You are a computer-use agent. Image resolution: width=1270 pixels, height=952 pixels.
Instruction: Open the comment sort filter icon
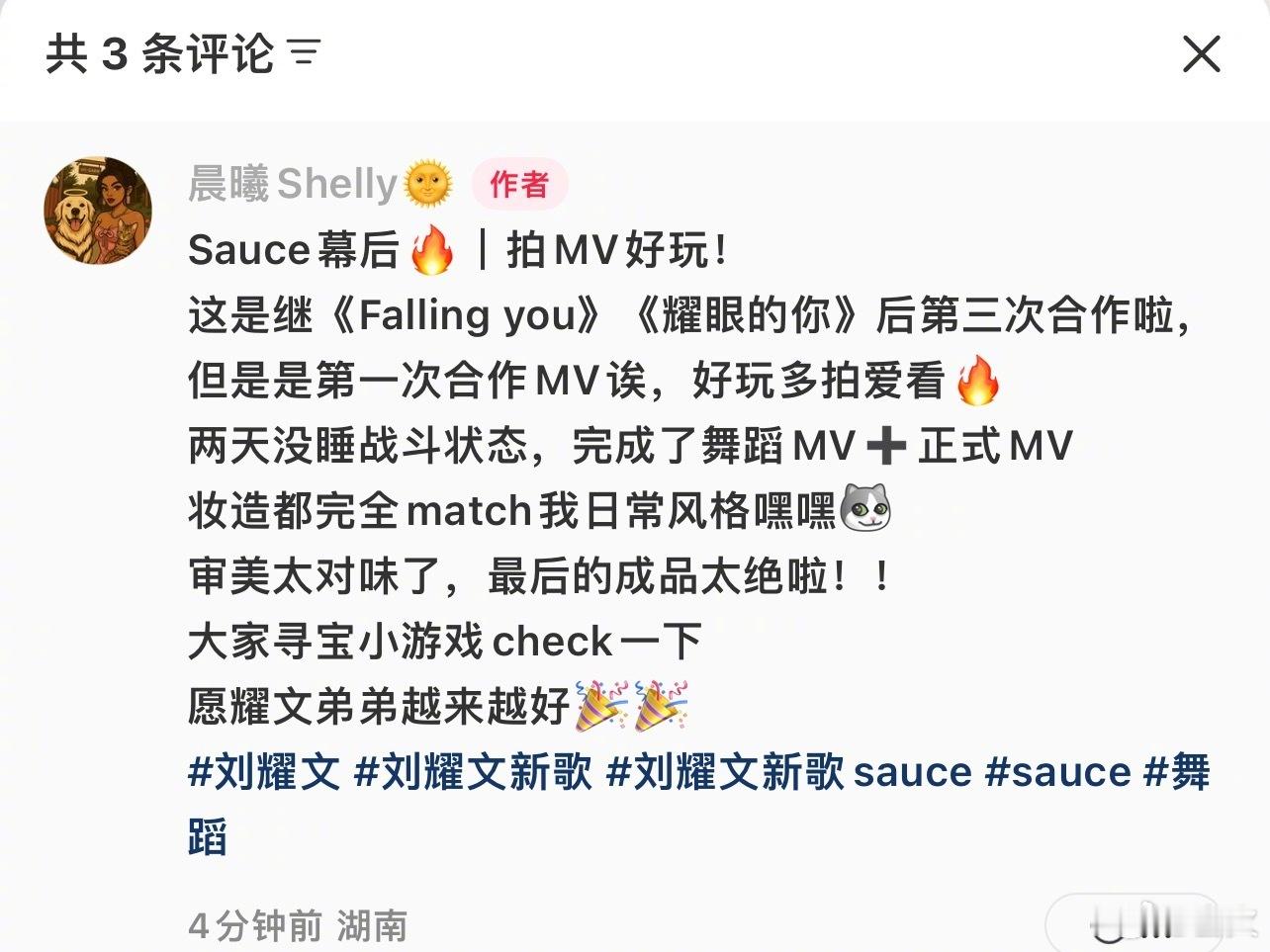click(x=305, y=52)
